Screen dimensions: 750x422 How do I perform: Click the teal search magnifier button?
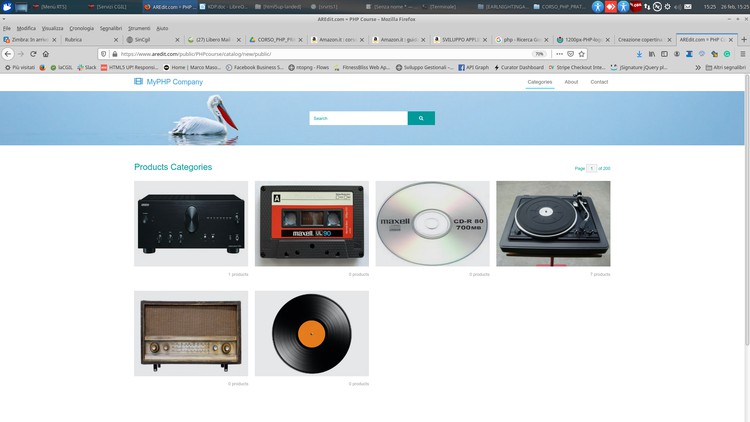[x=421, y=118]
